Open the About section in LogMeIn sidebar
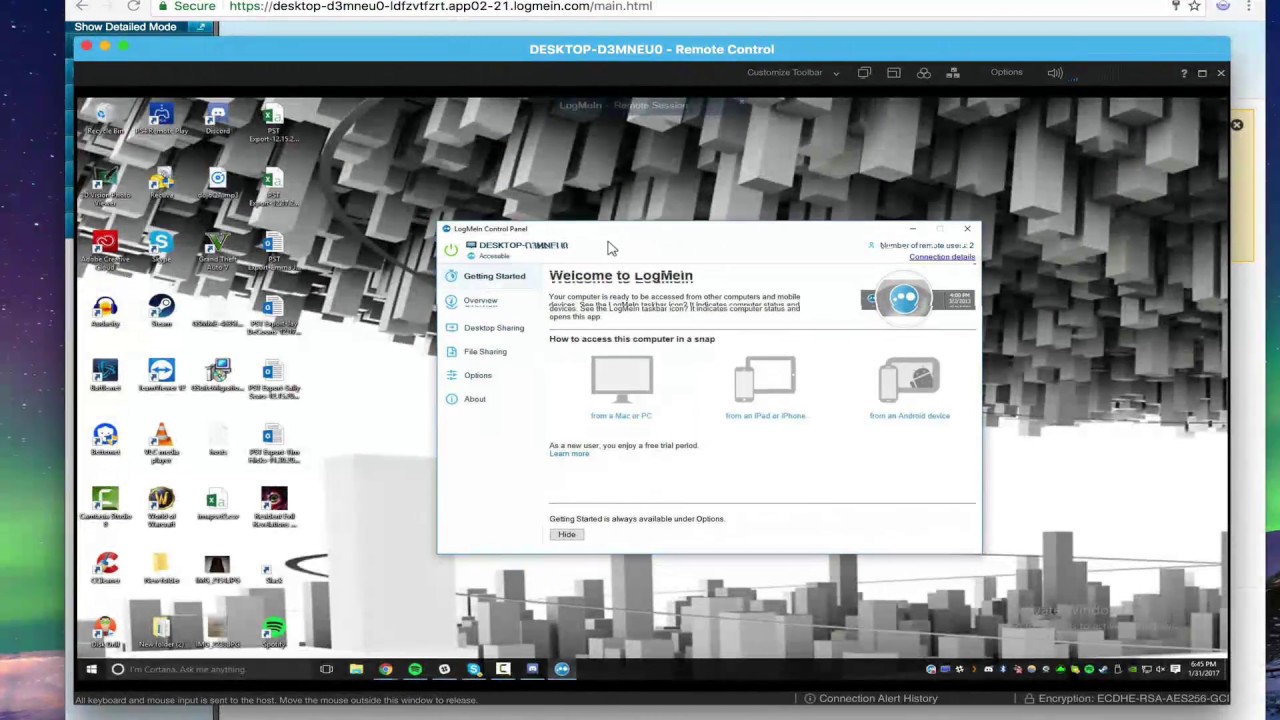The image size is (1280, 720). (474, 399)
